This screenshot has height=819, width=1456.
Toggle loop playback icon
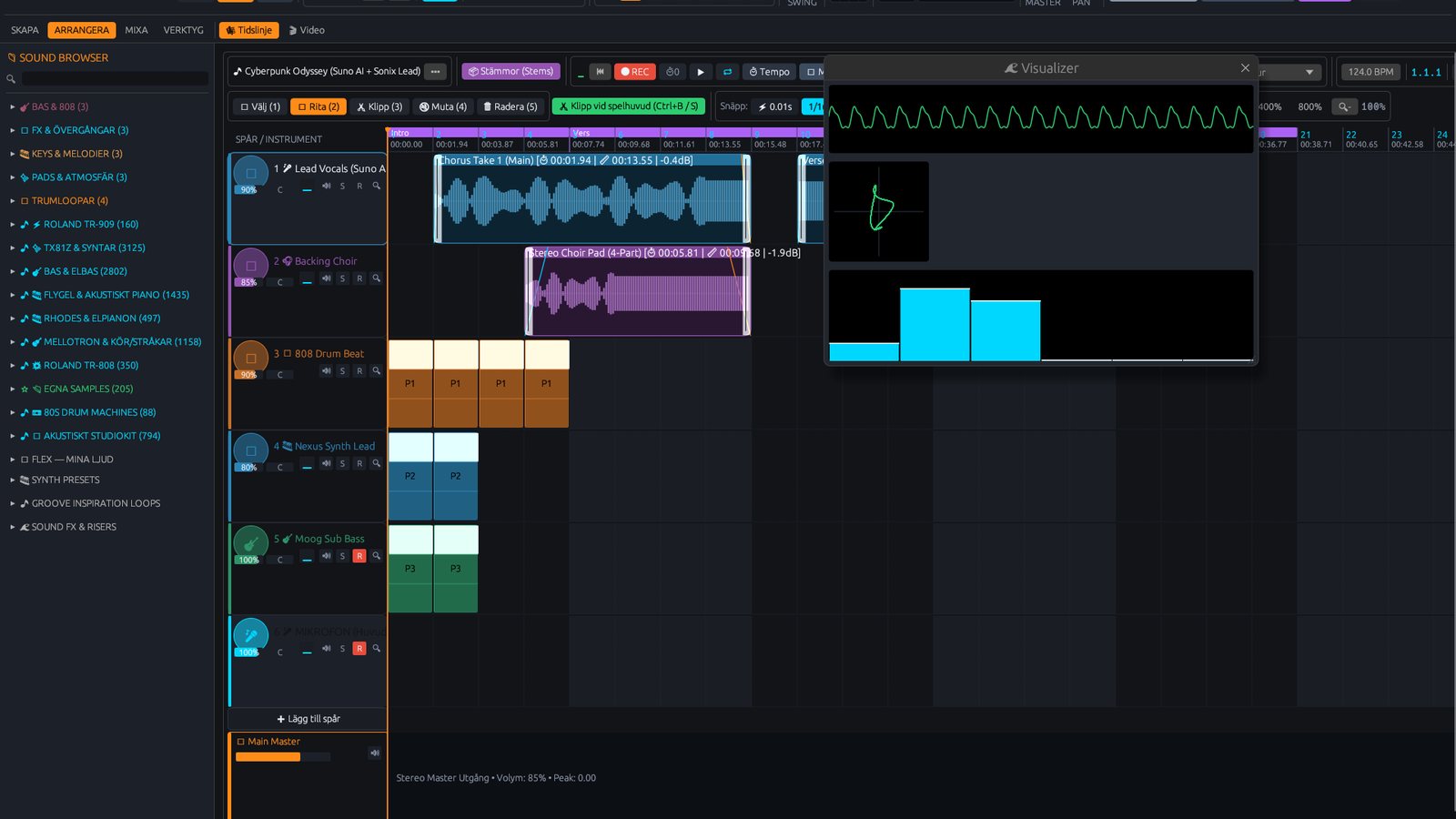[727, 71]
